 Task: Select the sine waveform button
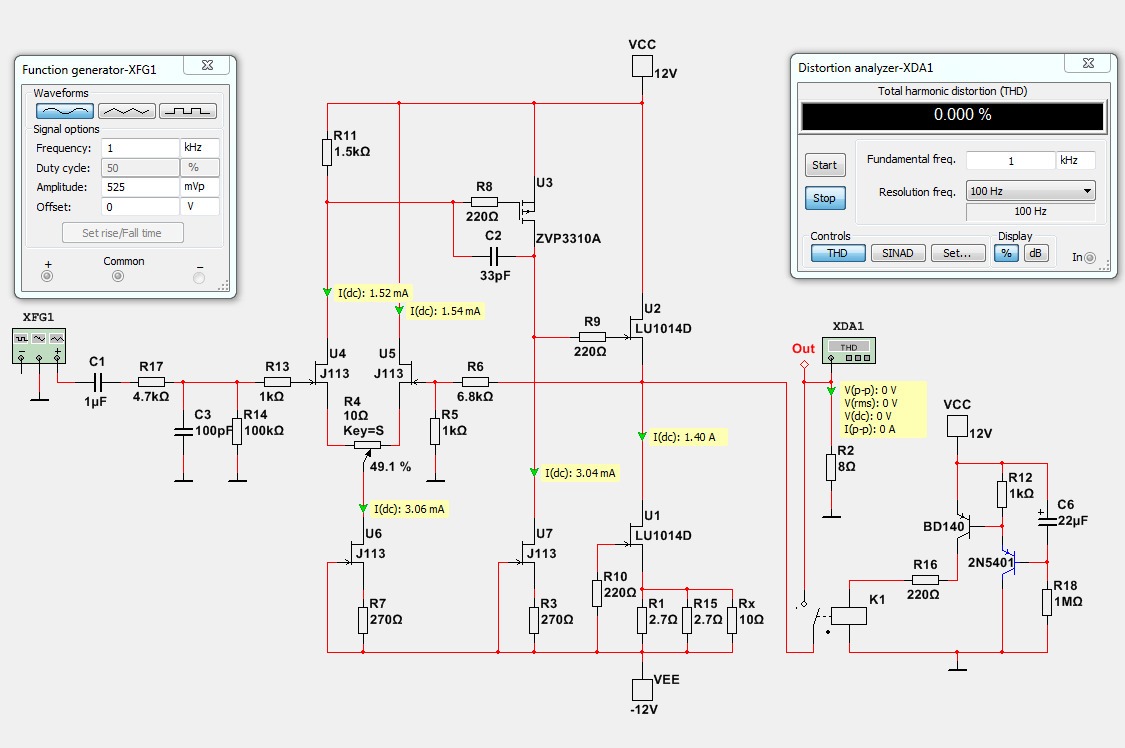65,111
